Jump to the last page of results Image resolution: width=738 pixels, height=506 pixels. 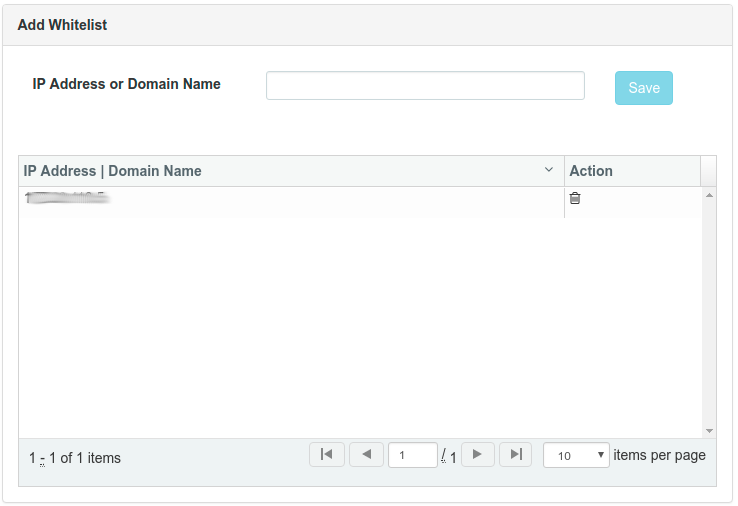[515, 455]
